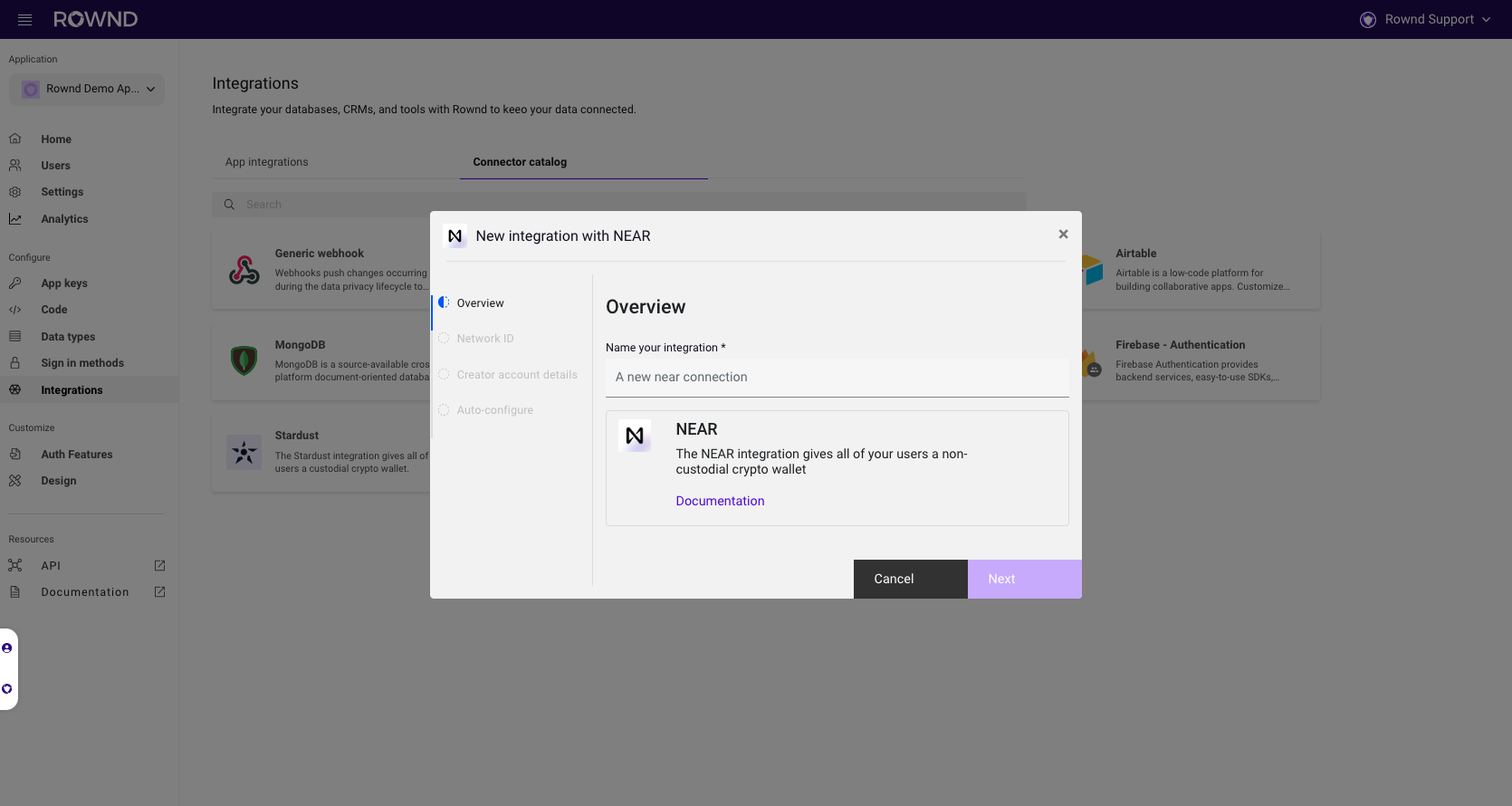Click the Auth Features icon

tap(15, 454)
